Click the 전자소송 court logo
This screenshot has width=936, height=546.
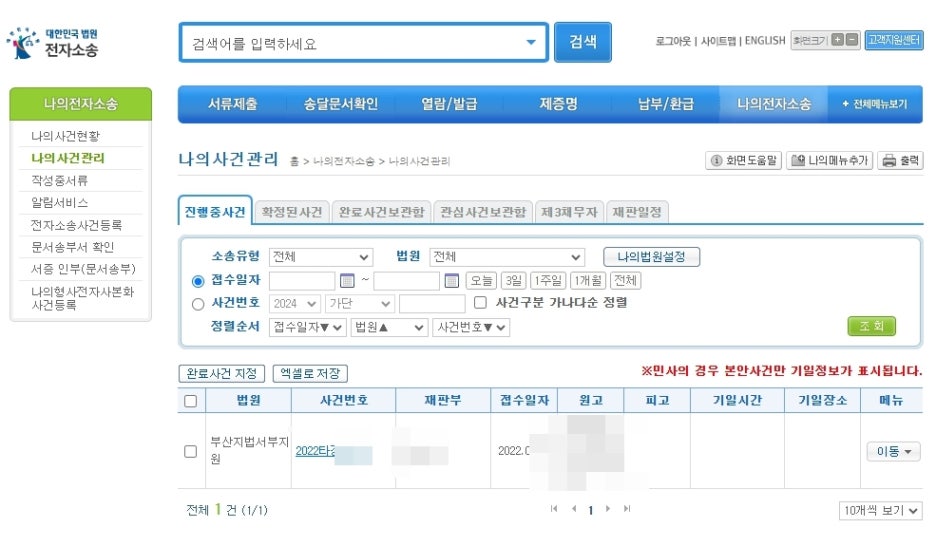(x=52, y=43)
